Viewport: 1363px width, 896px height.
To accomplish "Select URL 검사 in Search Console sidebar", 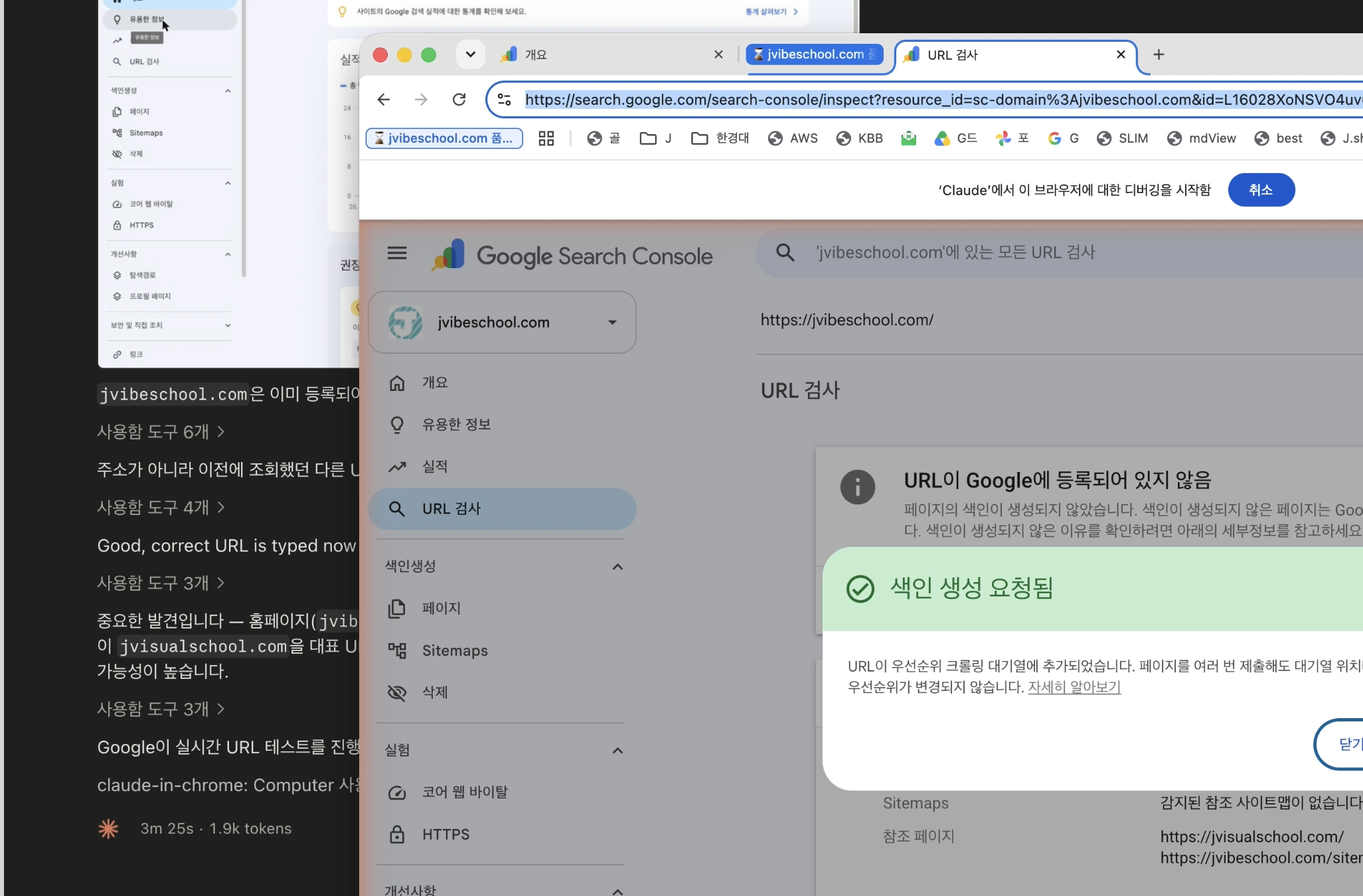I will pyautogui.click(x=502, y=508).
